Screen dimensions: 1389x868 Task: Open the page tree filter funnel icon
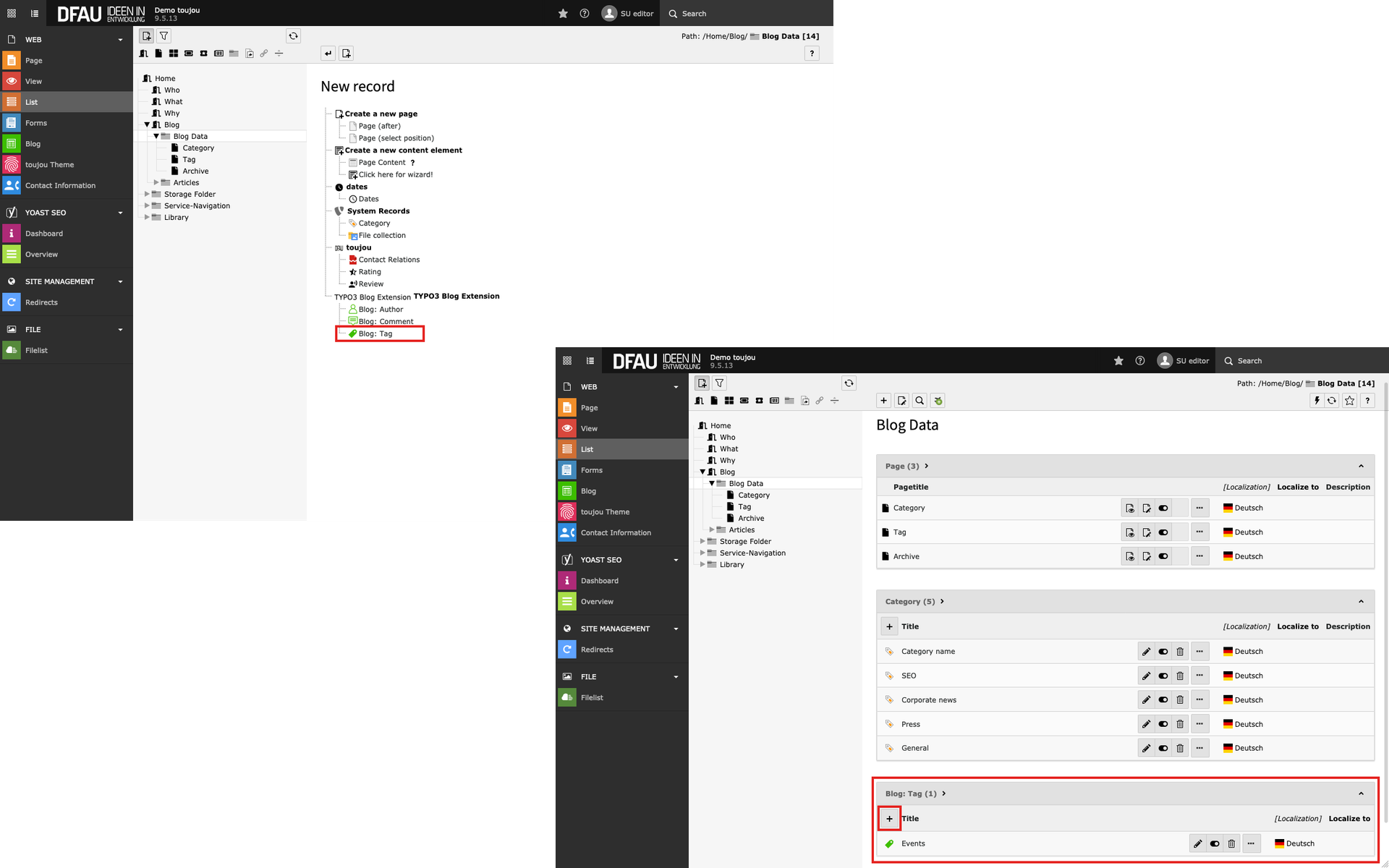point(719,383)
